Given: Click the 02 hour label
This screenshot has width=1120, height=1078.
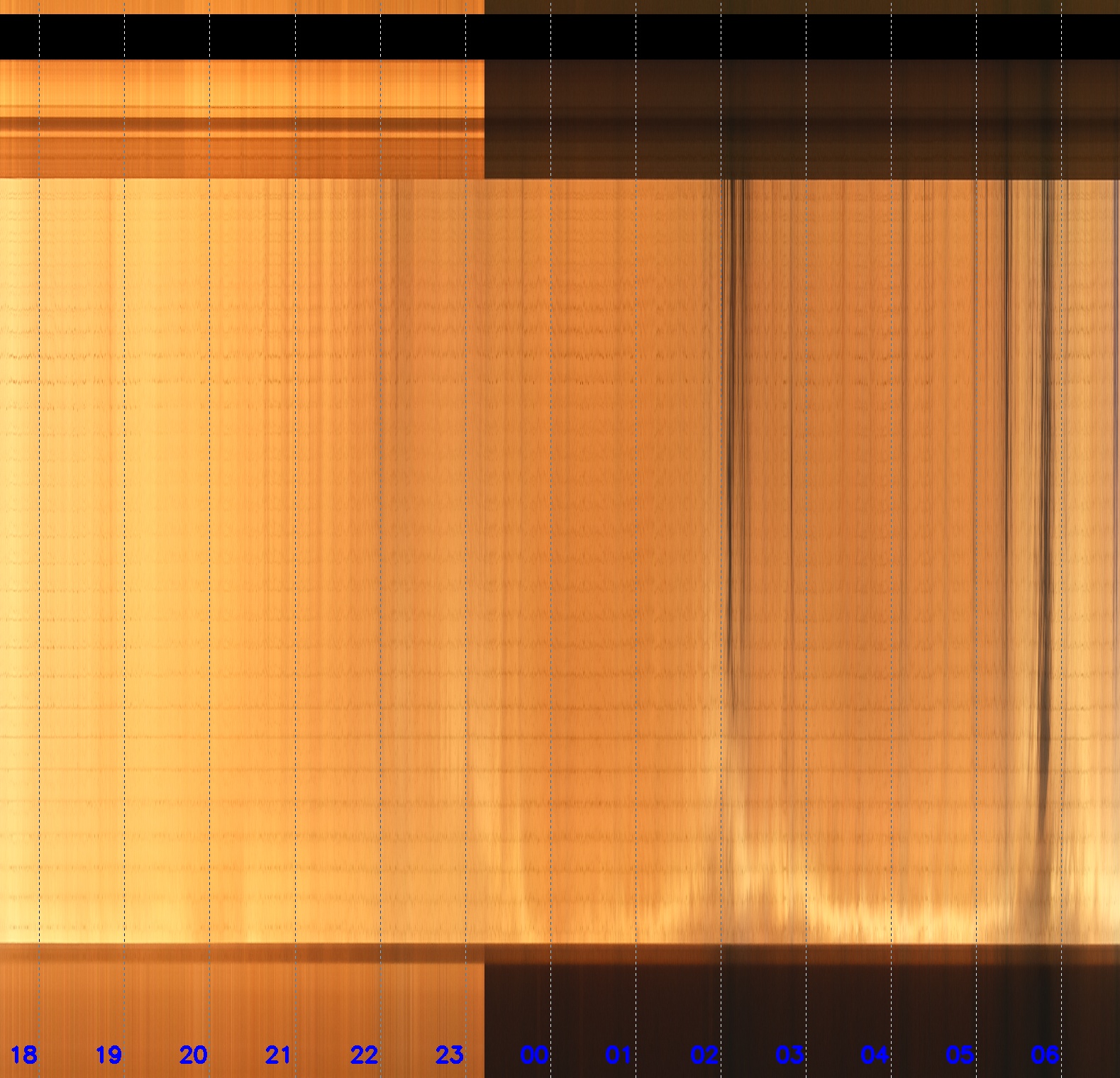Looking at the screenshot, I should (x=704, y=1055).
